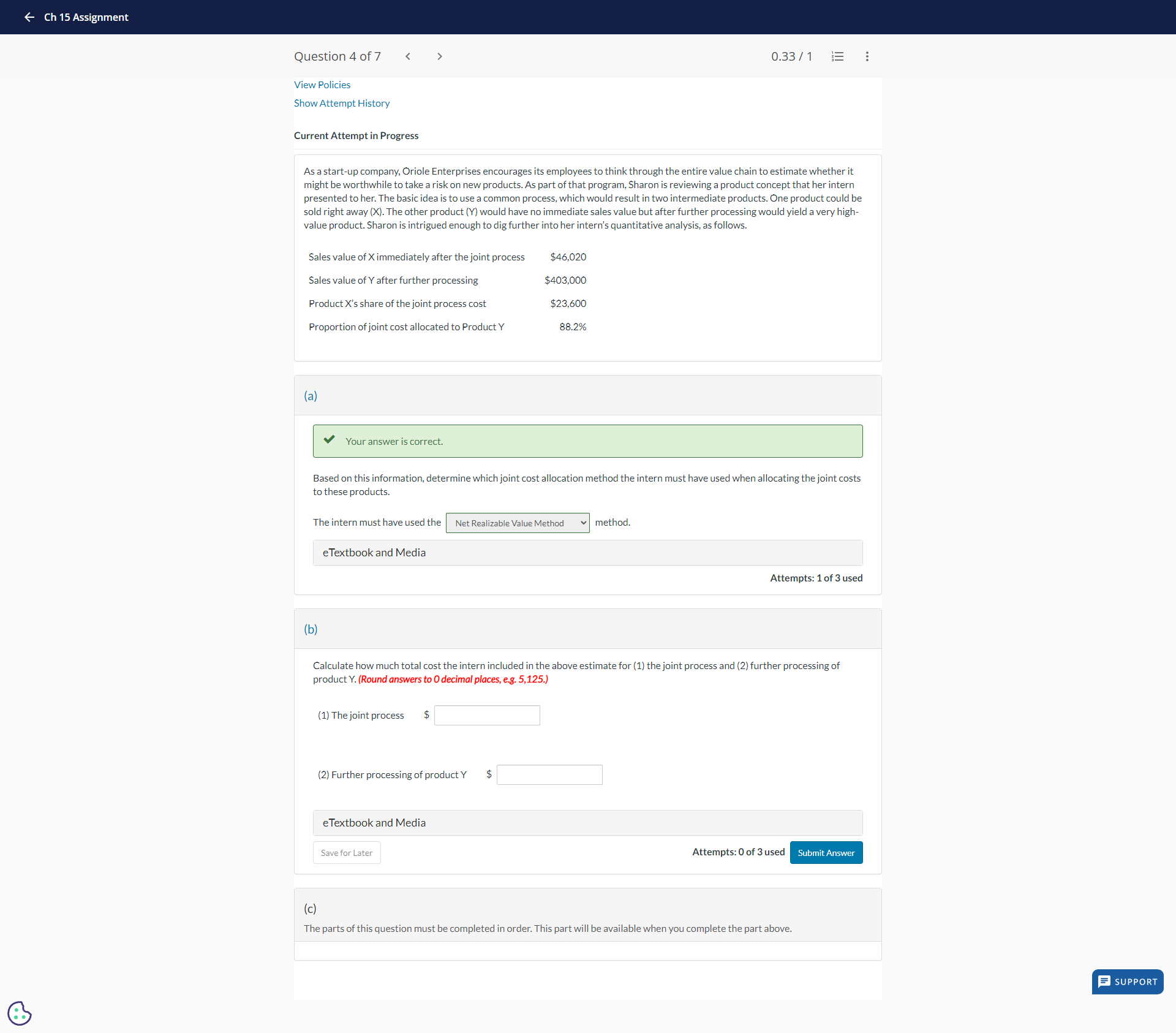Open the three-dot options menu
This screenshot has width=1176, height=1033.
867,56
